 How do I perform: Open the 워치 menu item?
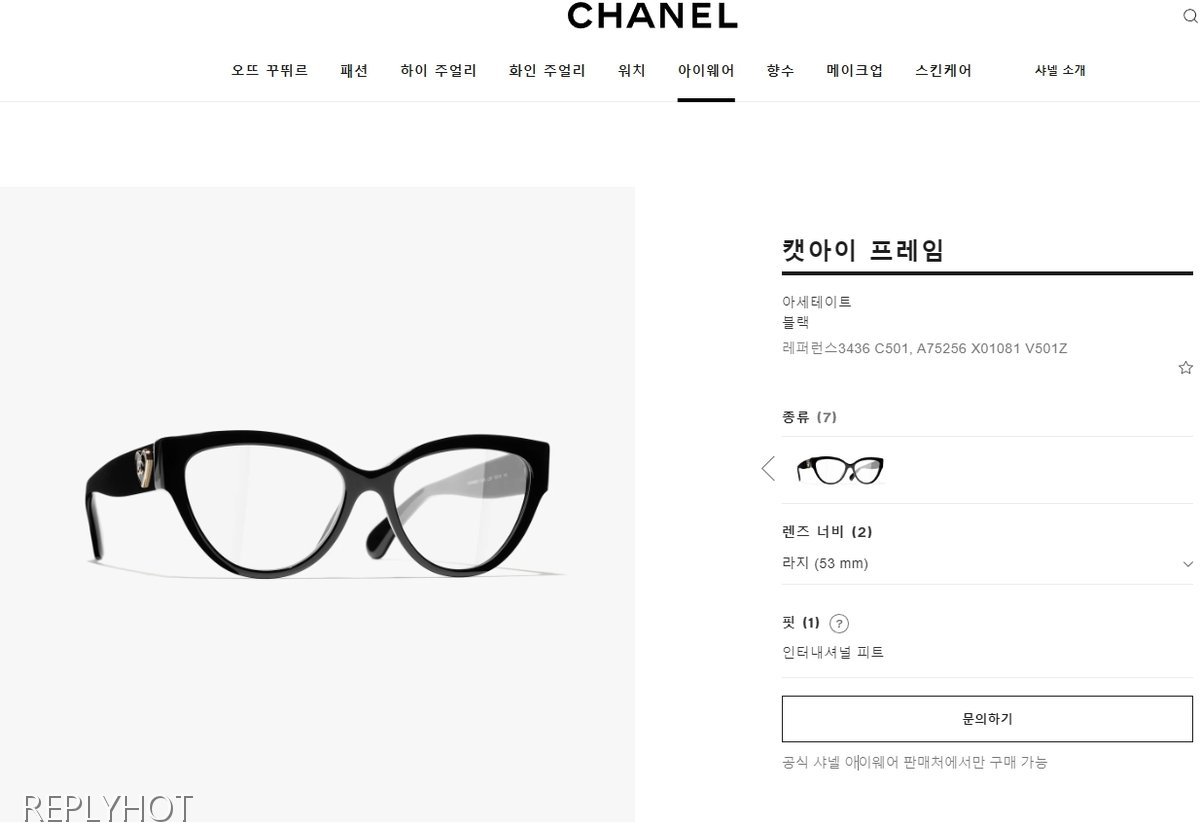(632, 70)
